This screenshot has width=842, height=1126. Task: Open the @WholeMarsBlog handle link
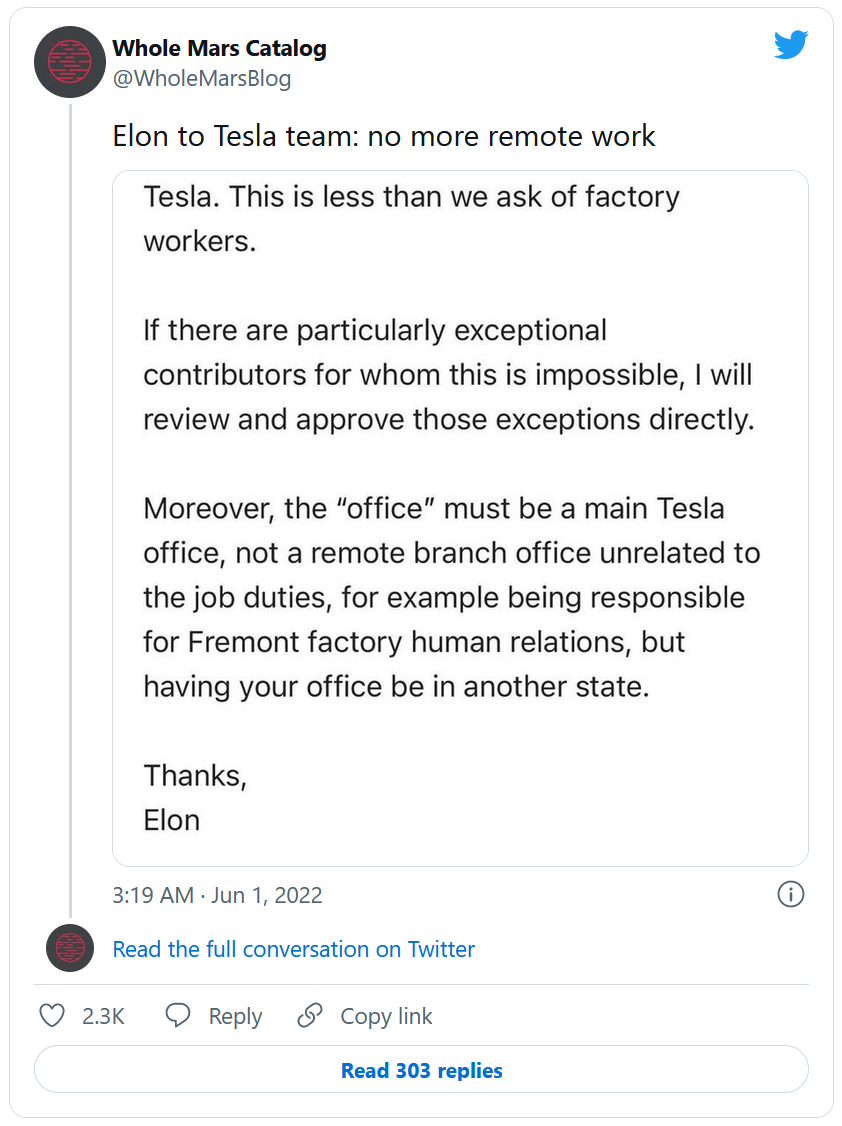[201, 78]
